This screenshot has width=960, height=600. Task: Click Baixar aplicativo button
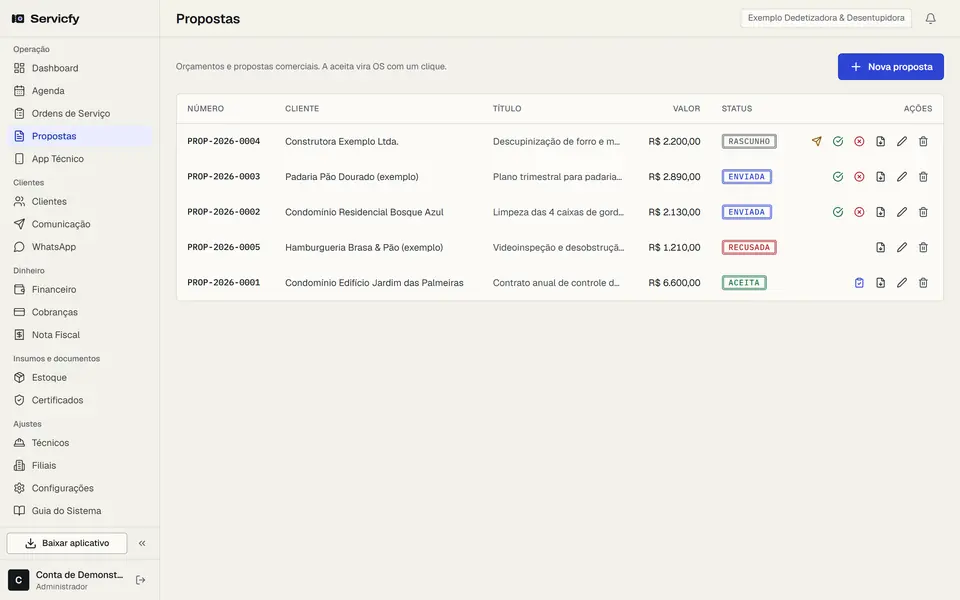(67, 543)
